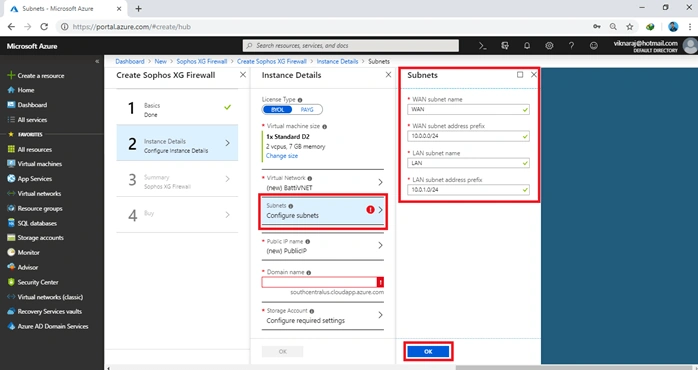Click the Recovery Services vaults icon
The height and width of the screenshot is (370, 698).
point(11,312)
